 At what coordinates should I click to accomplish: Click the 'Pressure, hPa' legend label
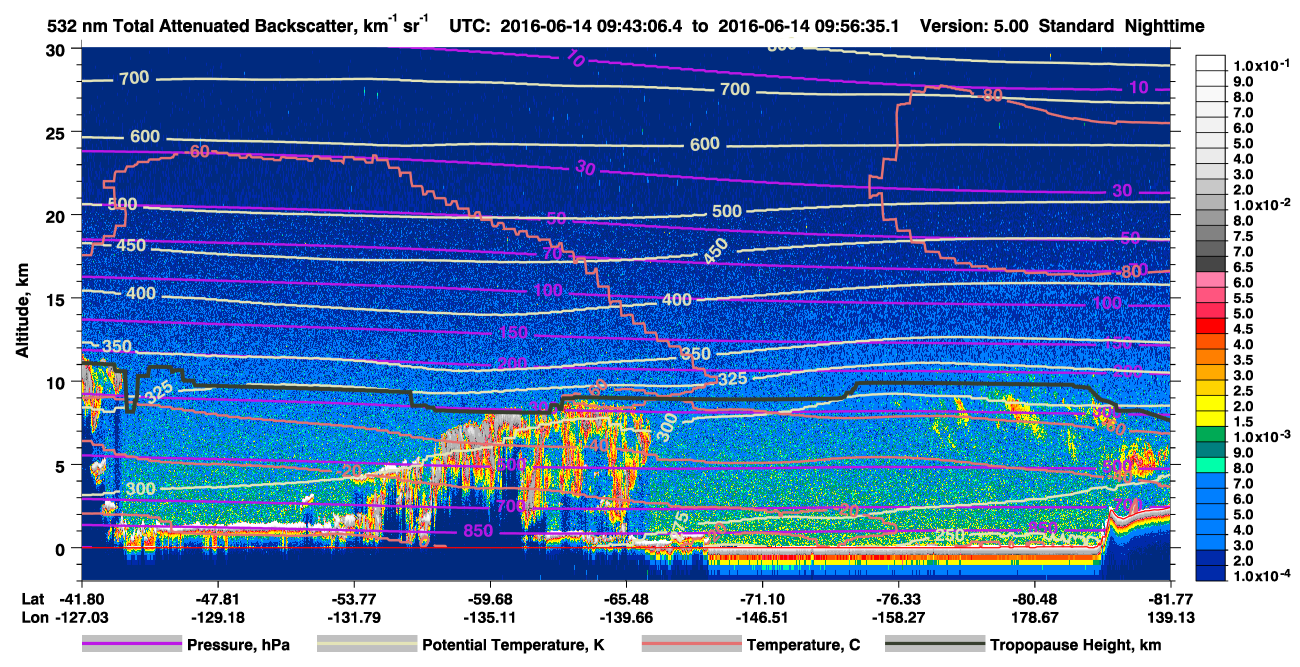tap(238, 646)
